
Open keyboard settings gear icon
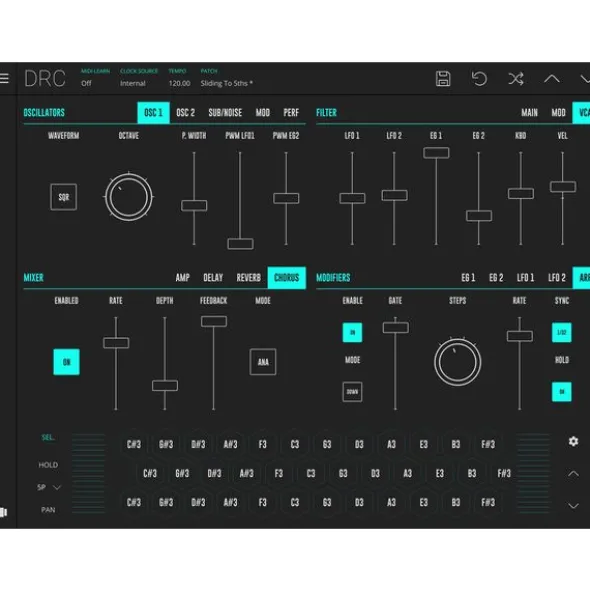coord(573,441)
